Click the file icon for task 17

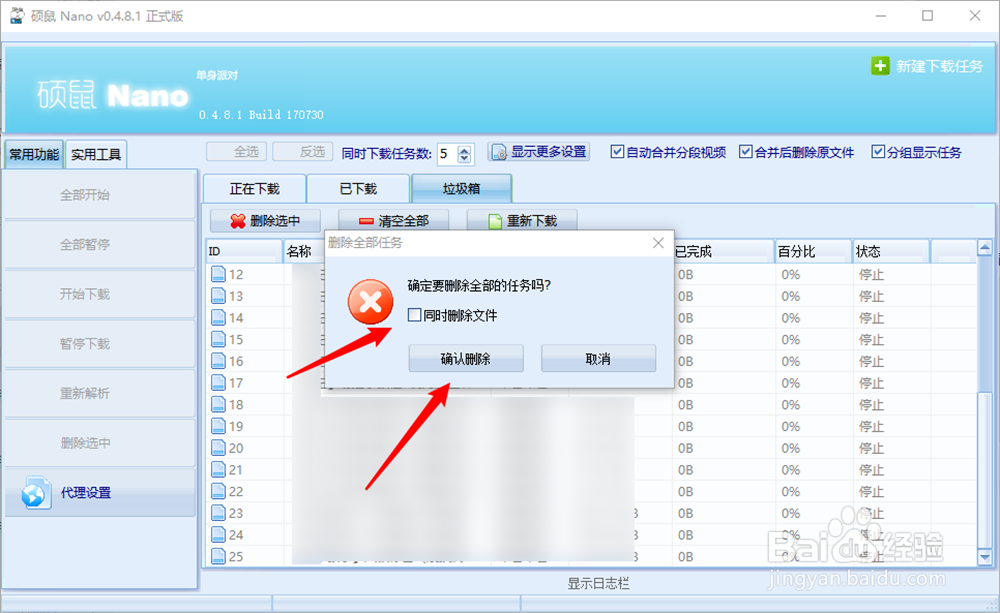pyautogui.click(x=218, y=383)
